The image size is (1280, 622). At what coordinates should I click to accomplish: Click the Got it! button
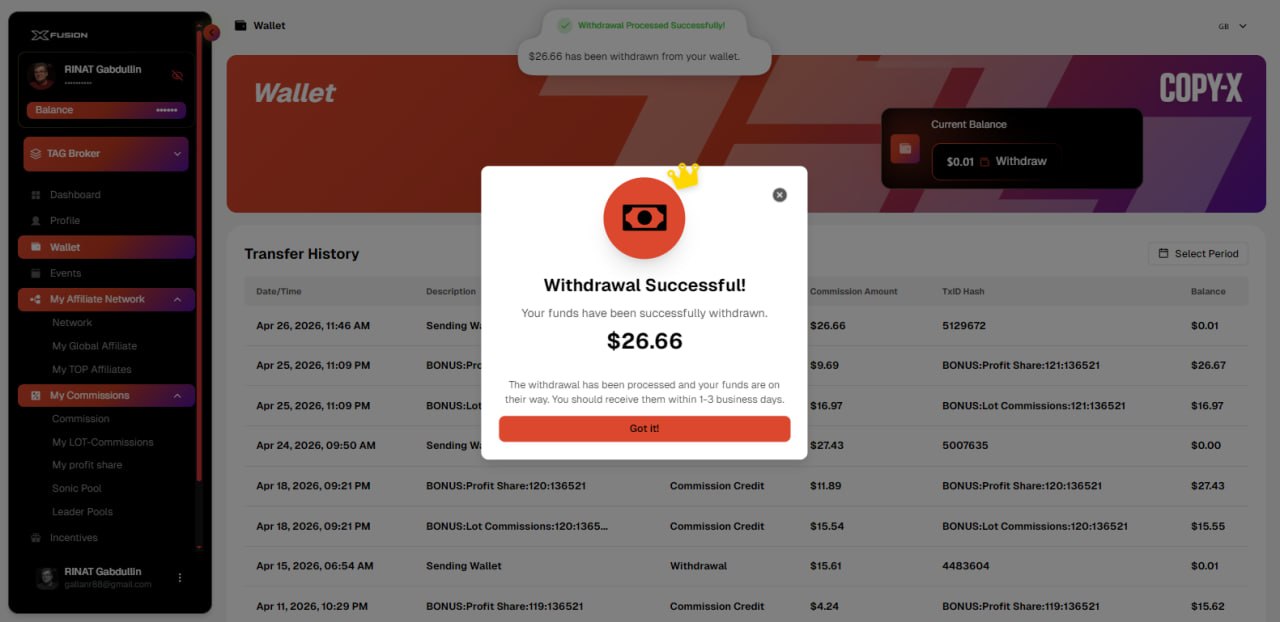coord(645,429)
